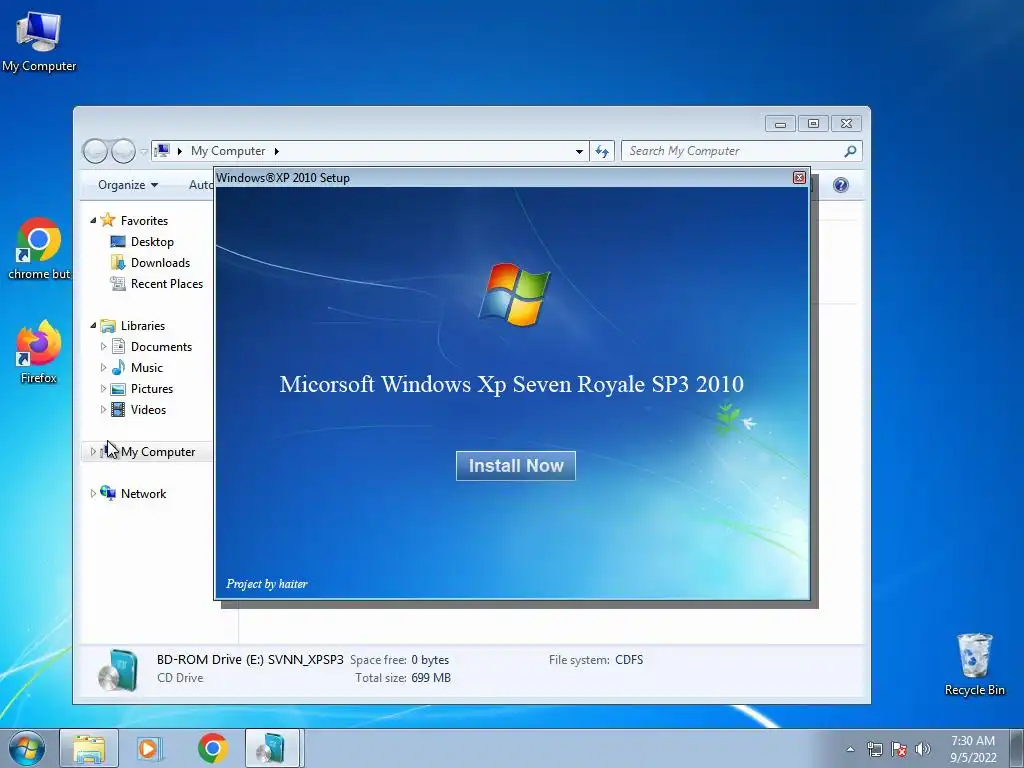The height and width of the screenshot is (768, 1024).
Task: Select Favorites in navigation pane
Action: click(144, 221)
